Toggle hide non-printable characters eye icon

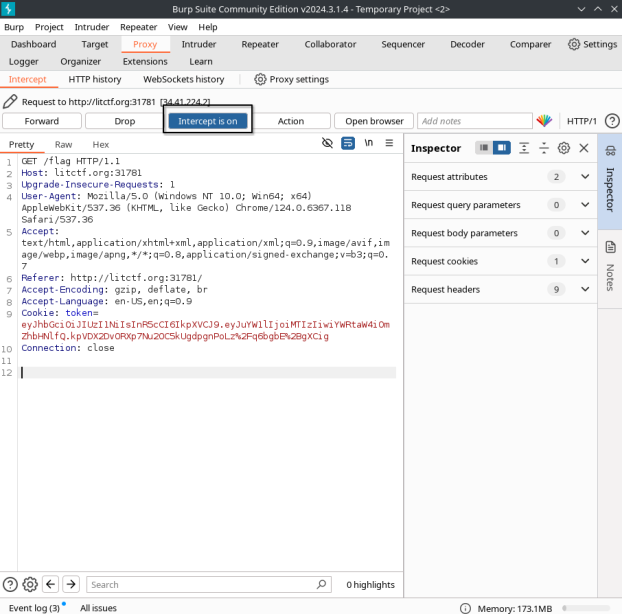pos(327,143)
